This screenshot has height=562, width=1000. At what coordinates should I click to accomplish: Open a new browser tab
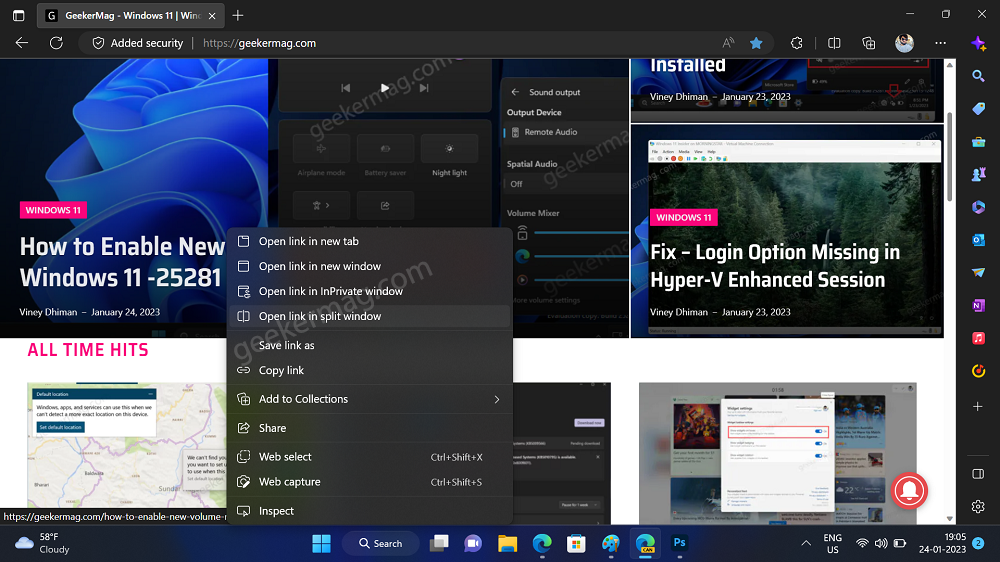tap(238, 15)
